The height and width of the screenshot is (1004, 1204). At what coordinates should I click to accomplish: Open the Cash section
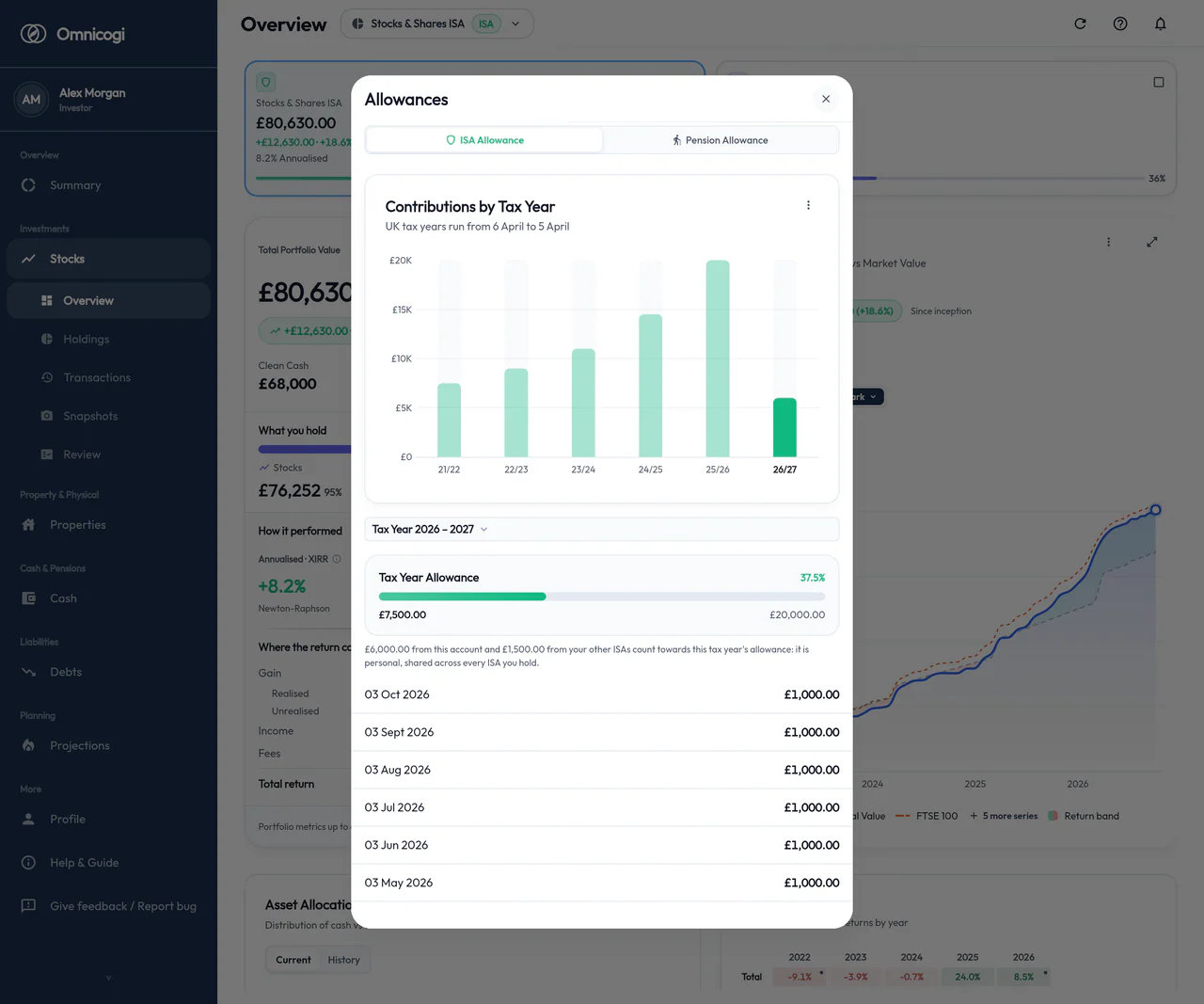(x=108, y=598)
